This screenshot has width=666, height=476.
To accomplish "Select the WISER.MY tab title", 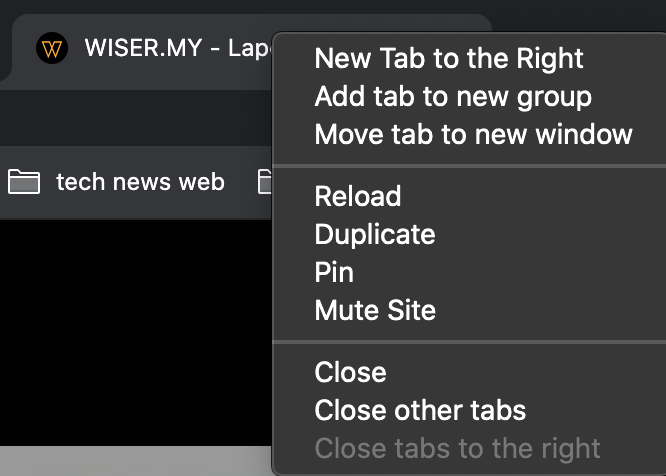I will point(178,48).
